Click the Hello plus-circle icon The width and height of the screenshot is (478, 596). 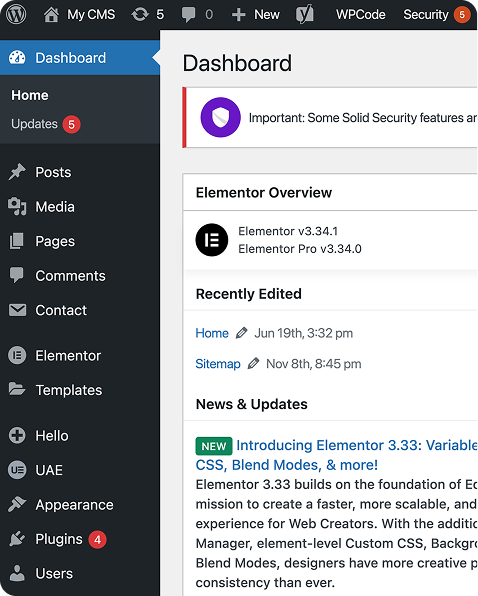click(x=17, y=436)
